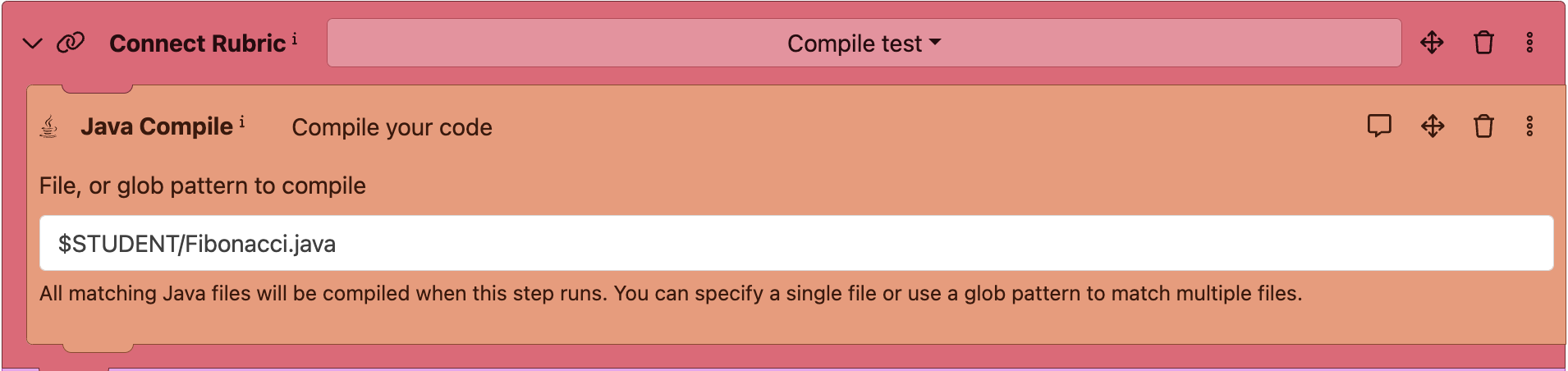
Task: Click the Connect Rubric title
Action: (197, 44)
